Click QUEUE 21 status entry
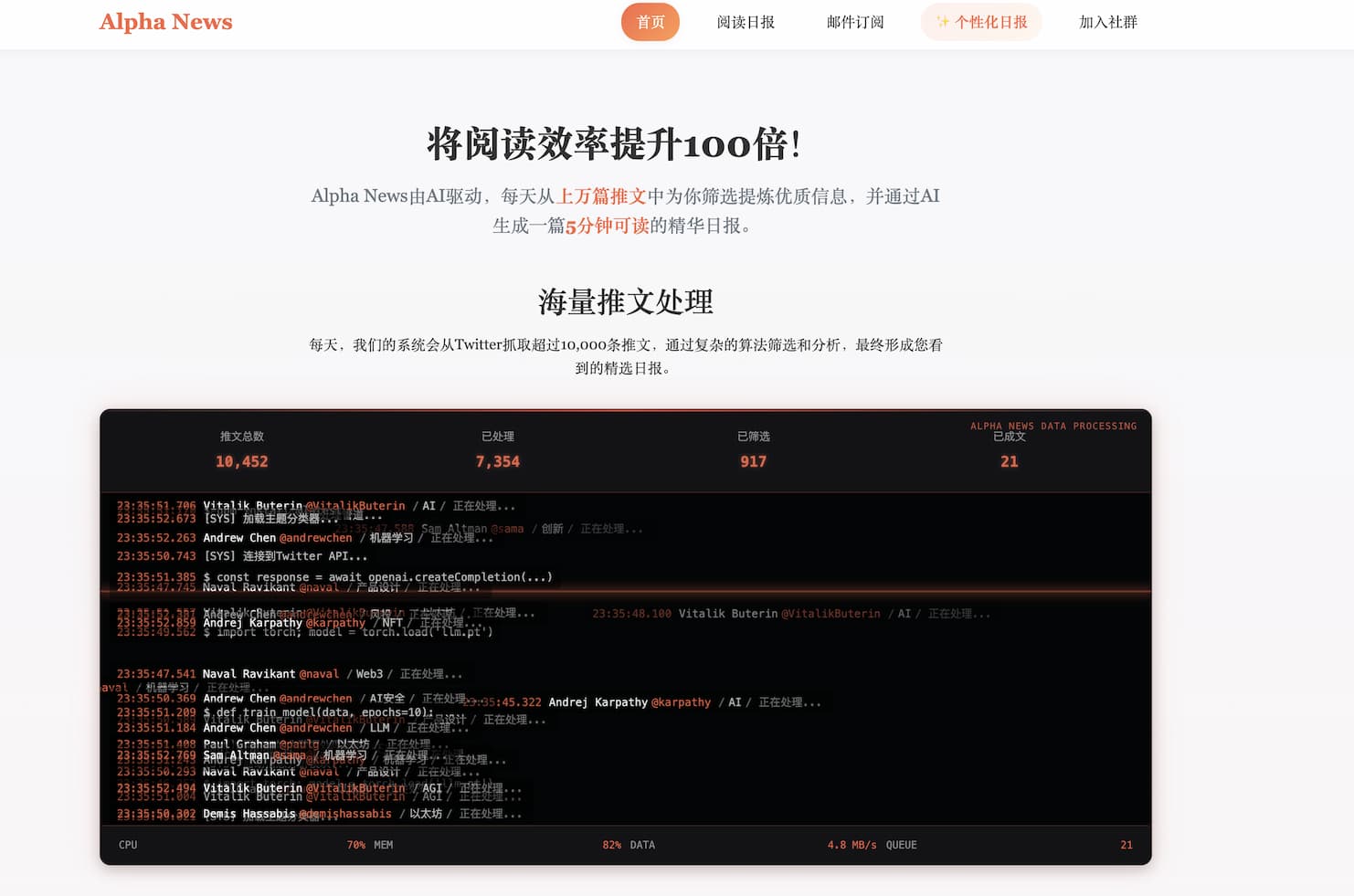The image size is (1354, 896). (1010, 845)
